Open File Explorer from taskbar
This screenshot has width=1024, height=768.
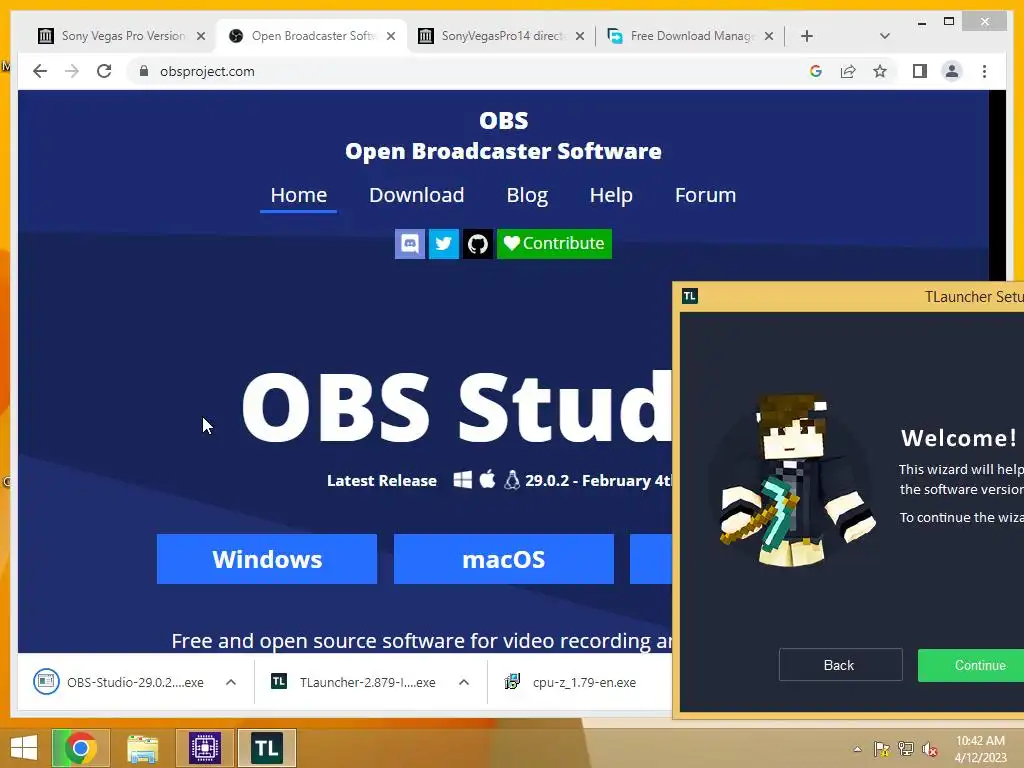[x=142, y=748]
